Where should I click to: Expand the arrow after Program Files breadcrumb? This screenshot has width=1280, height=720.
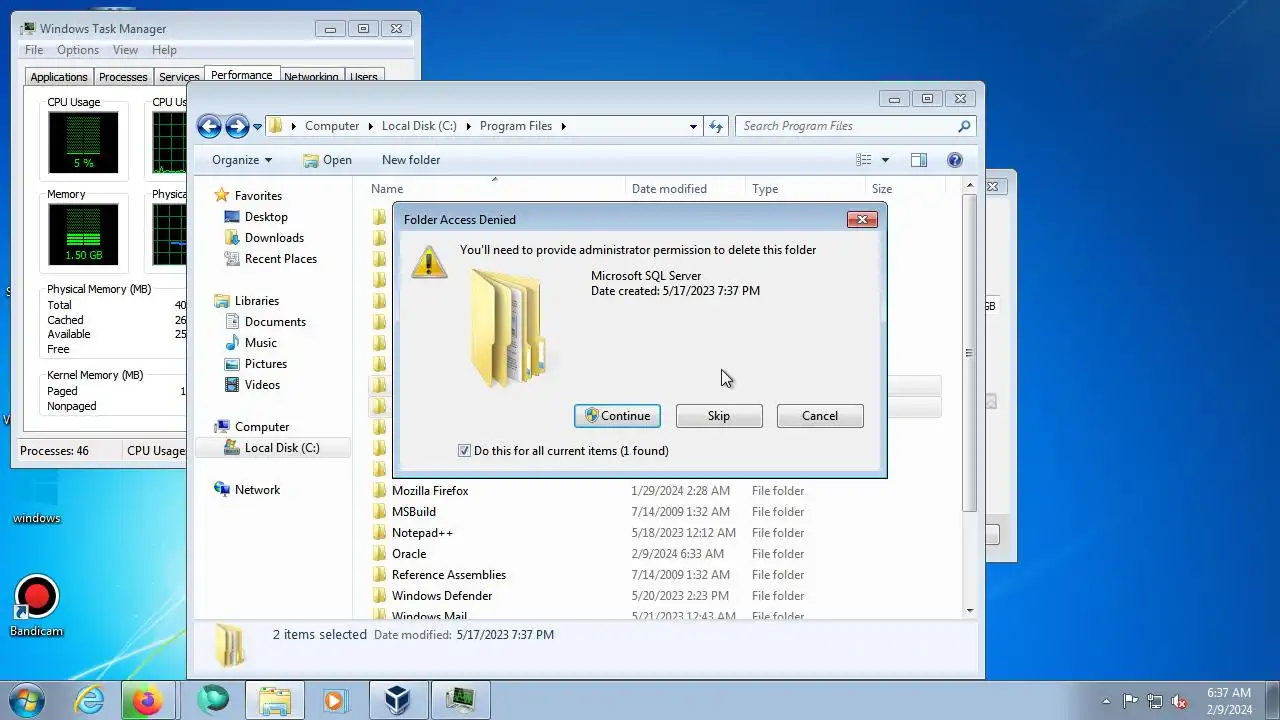(x=563, y=126)
